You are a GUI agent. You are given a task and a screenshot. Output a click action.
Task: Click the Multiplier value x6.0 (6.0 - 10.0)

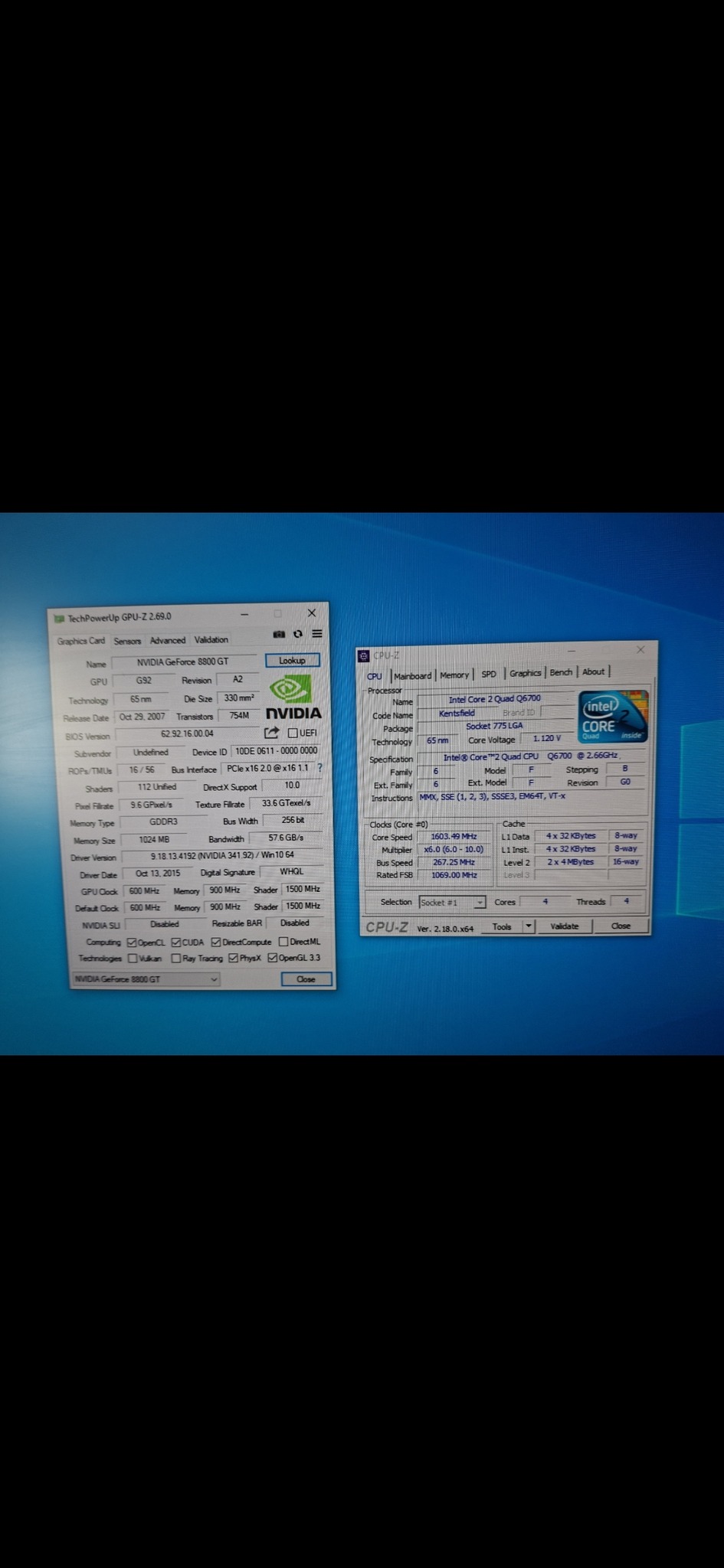[454, 850]
